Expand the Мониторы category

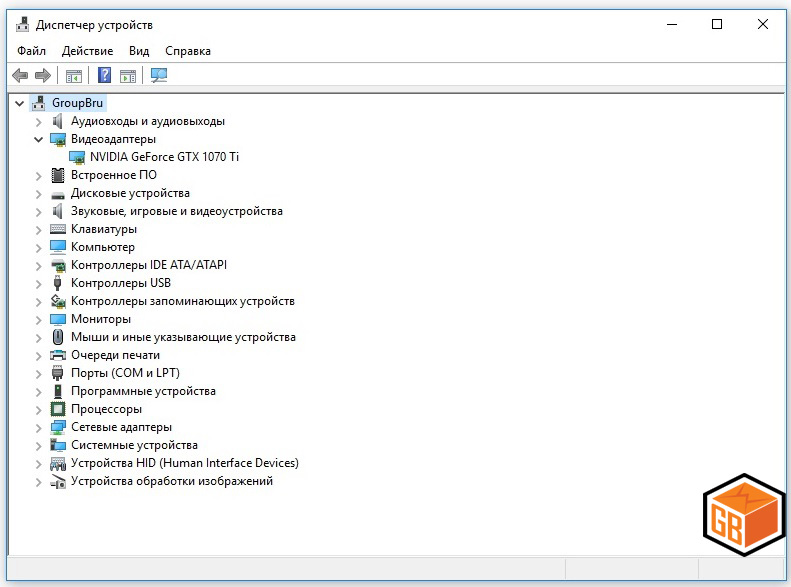(x=38, y=320)
